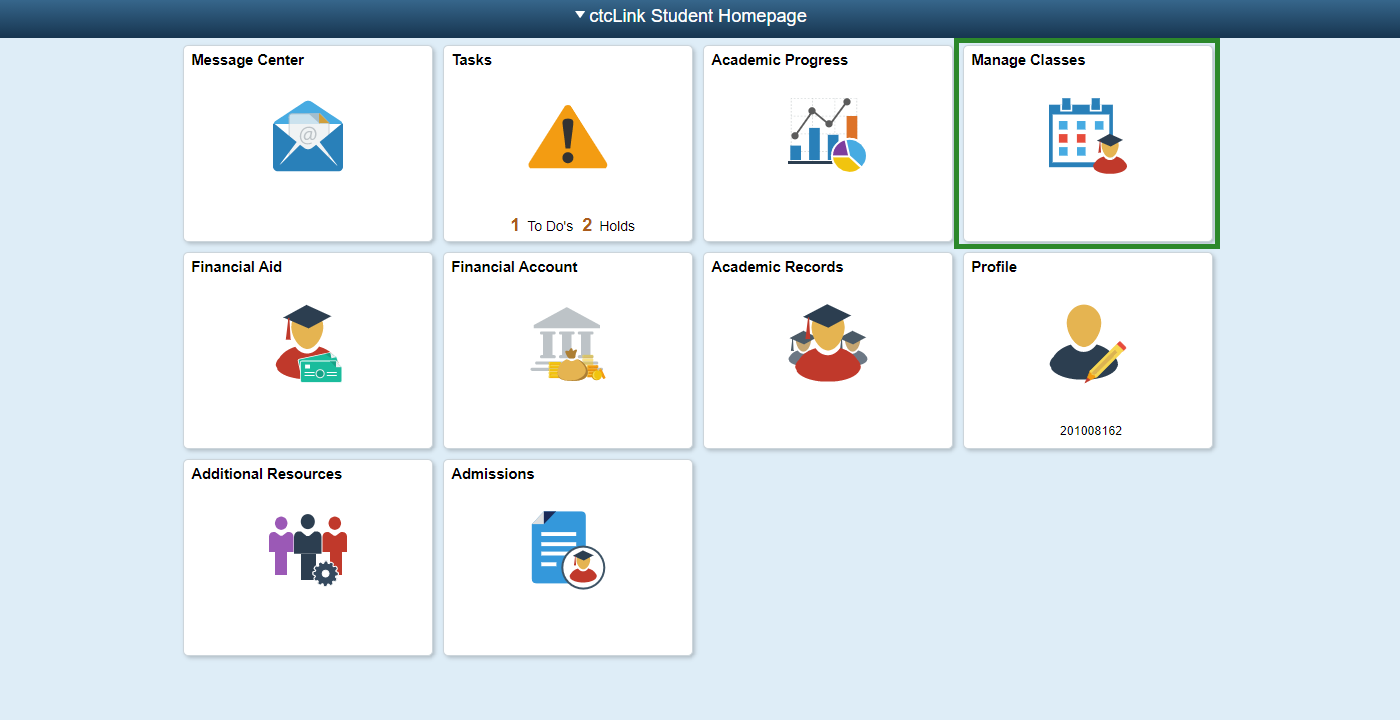The image size is (1400, 720).
Task: Click the Profile person-with-pencil icon
Action: pyautogui.click(x=1088, y=343)
